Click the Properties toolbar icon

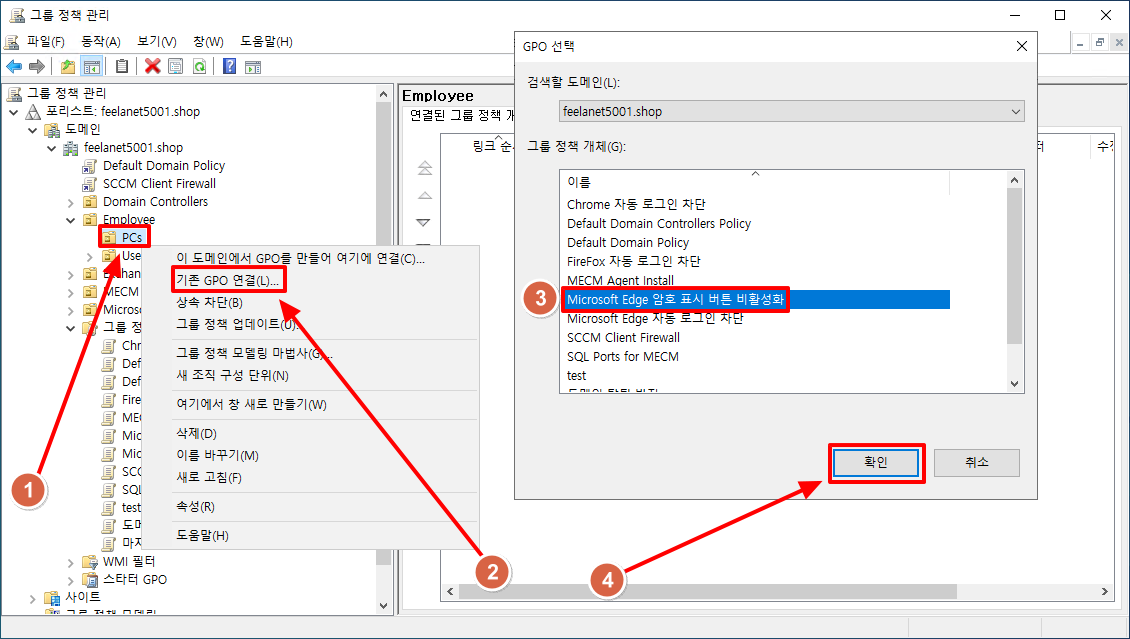tap(175, 67)
